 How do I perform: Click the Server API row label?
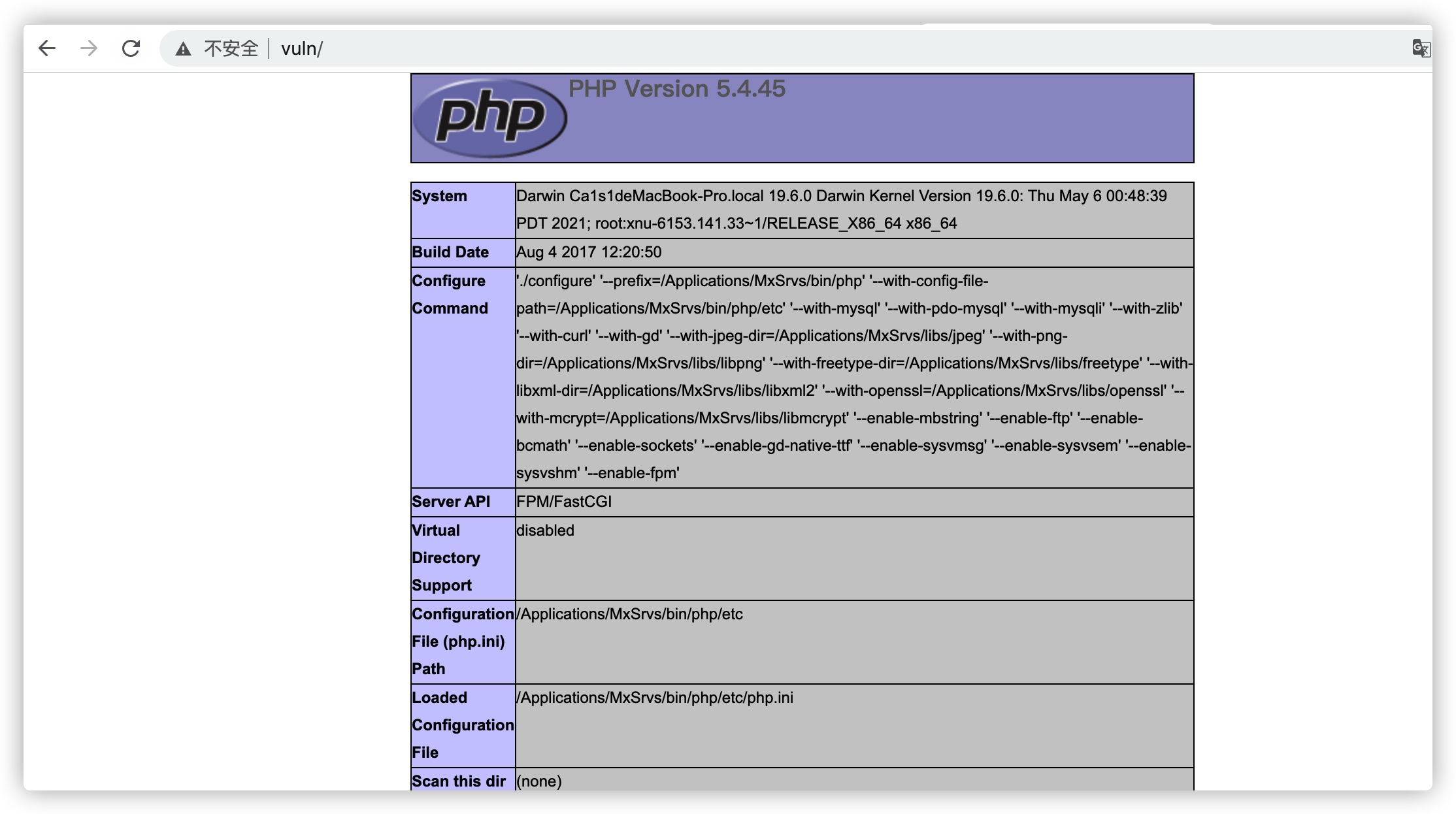click(x=451, y=502)
